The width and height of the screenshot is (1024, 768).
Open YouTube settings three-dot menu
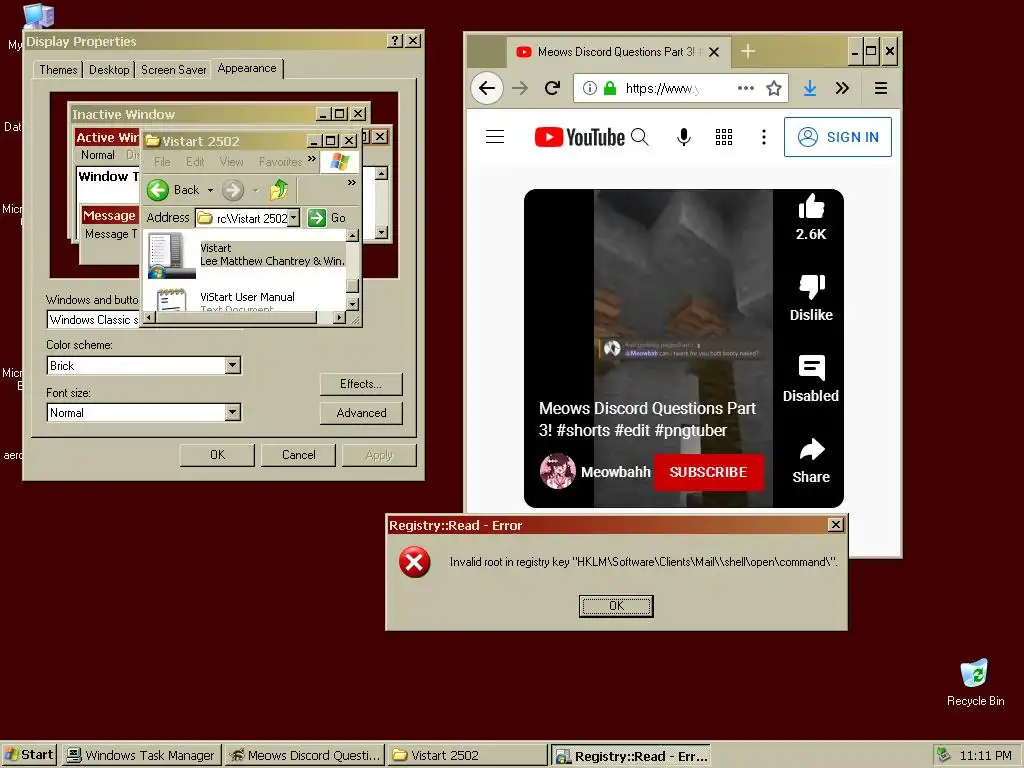763,136
